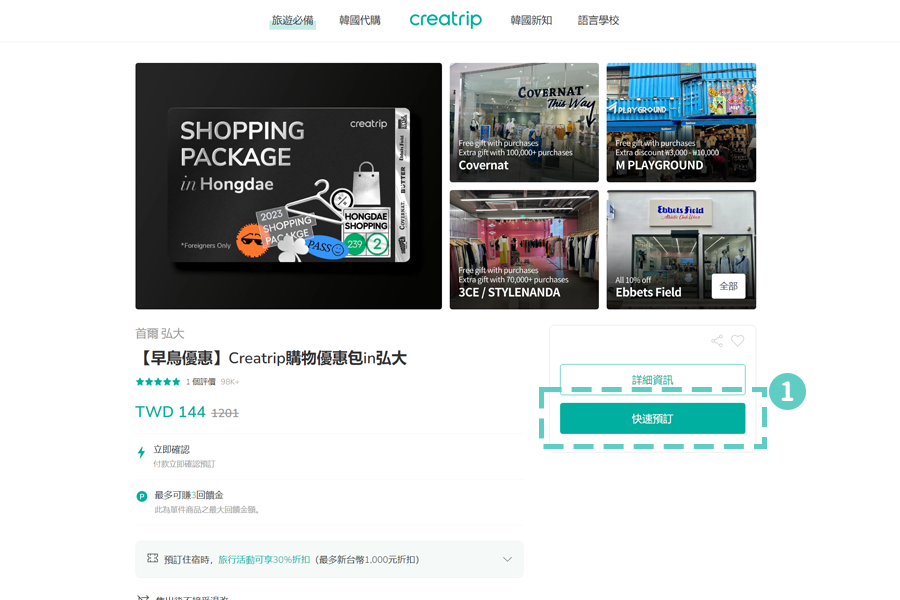
Task: Open the 語言學校 menu item
Action: [598, 18]
